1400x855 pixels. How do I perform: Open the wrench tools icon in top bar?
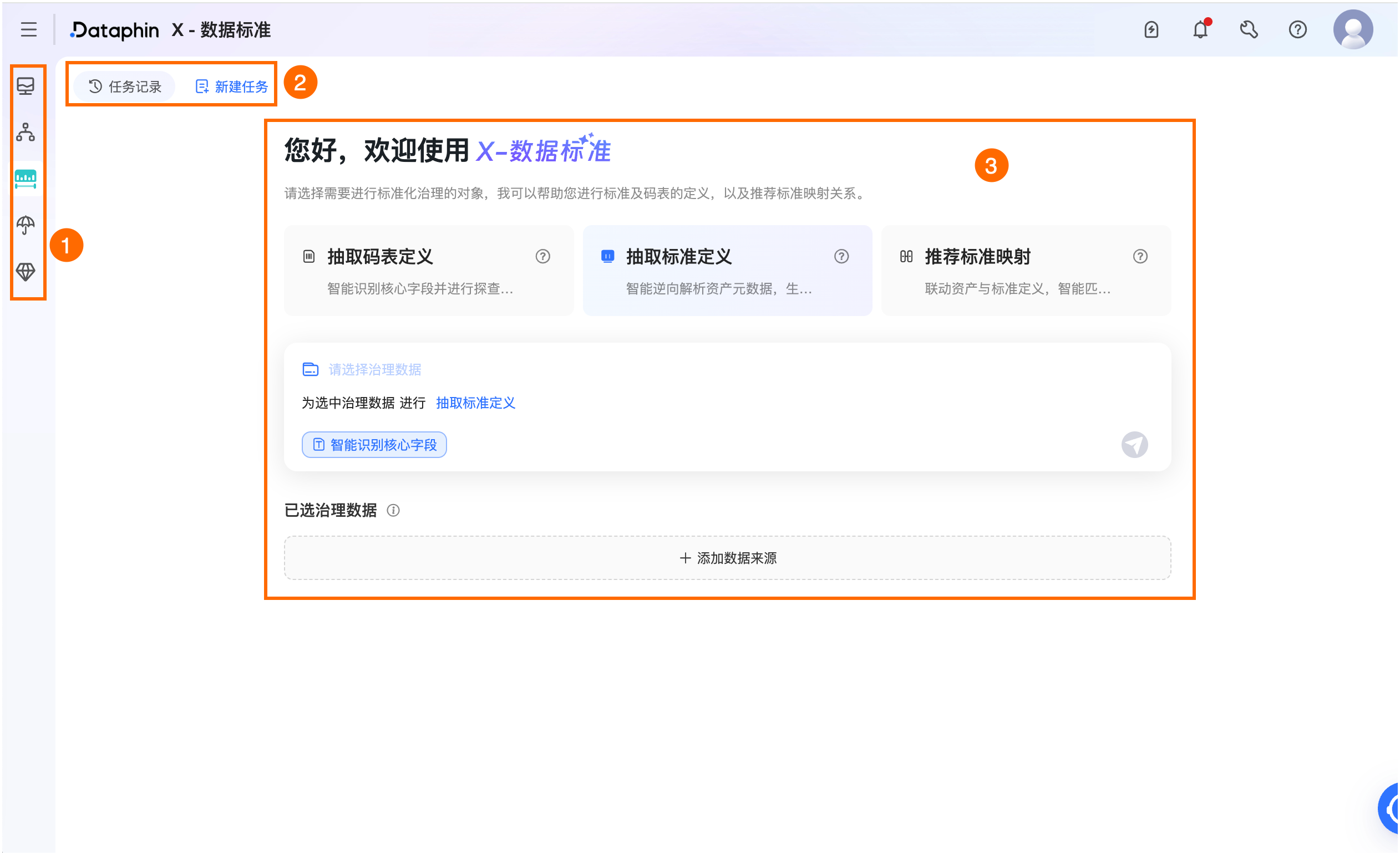1248,29
